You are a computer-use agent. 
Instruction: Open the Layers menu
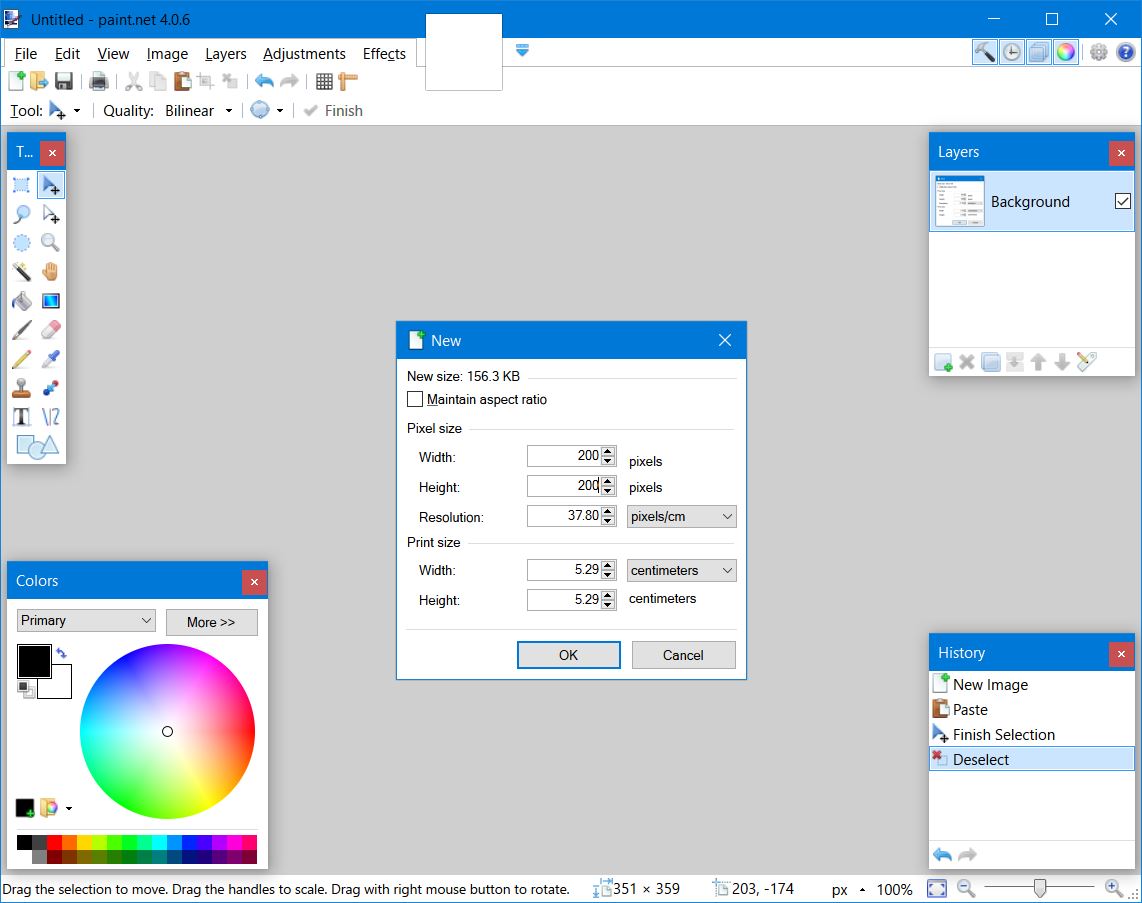[x=225, y=54]
